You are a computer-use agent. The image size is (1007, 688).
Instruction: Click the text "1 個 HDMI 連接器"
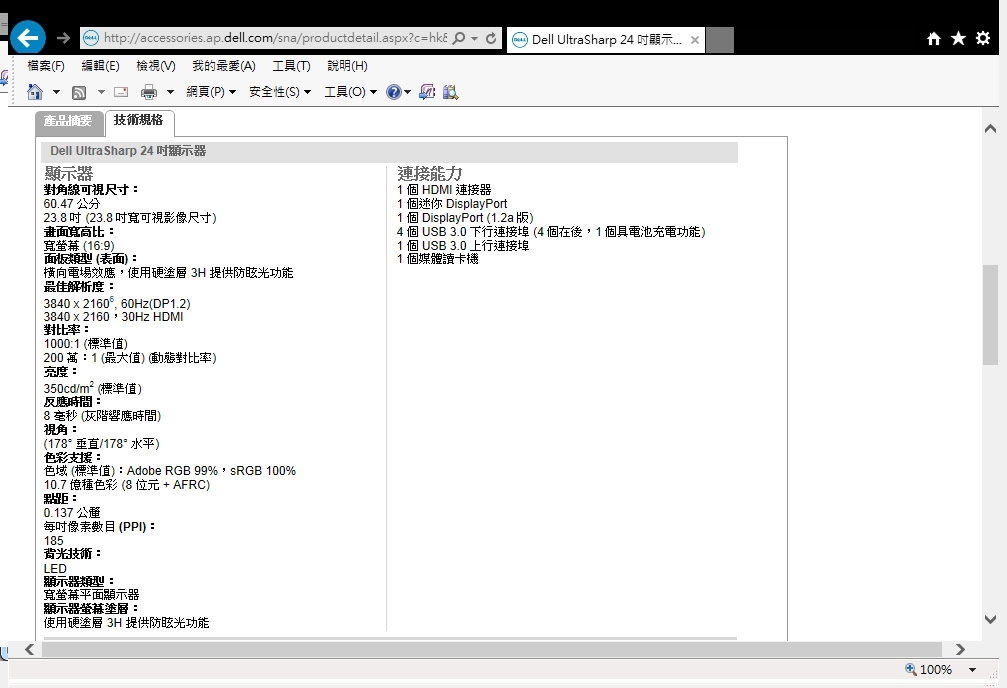tap(444, 190)
